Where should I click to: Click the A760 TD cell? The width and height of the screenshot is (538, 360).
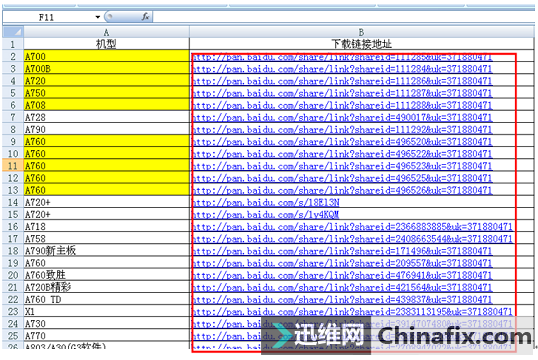[106, 300]
